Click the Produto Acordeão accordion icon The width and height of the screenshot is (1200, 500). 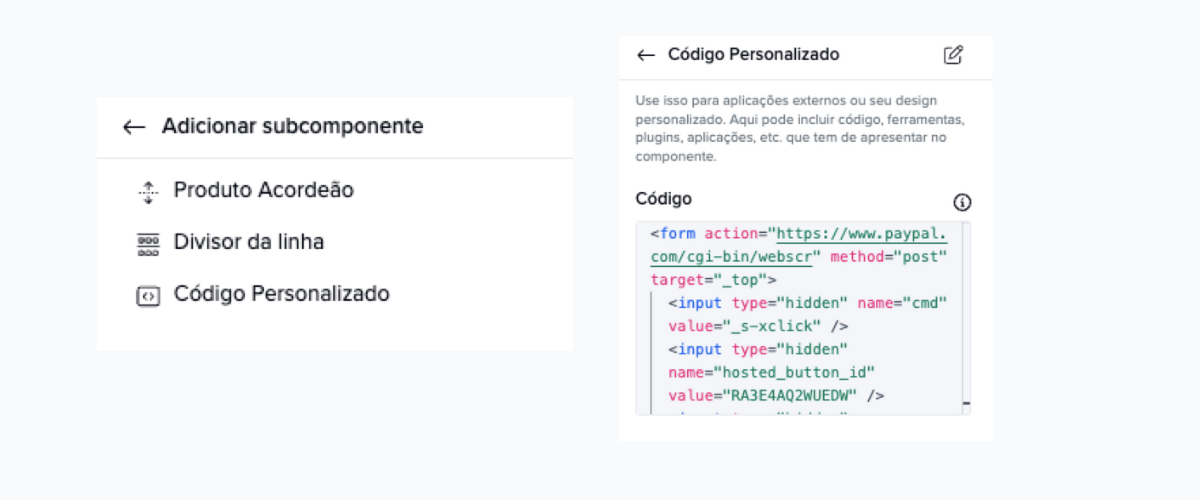click(x=148, y=192)
